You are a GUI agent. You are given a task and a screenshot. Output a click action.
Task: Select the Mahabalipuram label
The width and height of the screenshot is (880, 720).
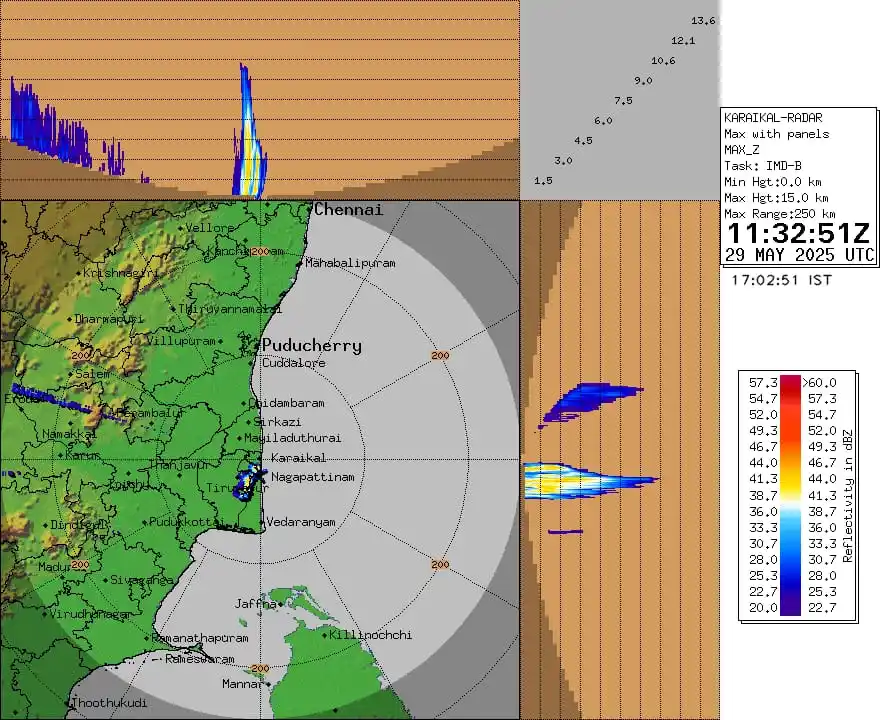pyautogui.click(x=350, y=263)
